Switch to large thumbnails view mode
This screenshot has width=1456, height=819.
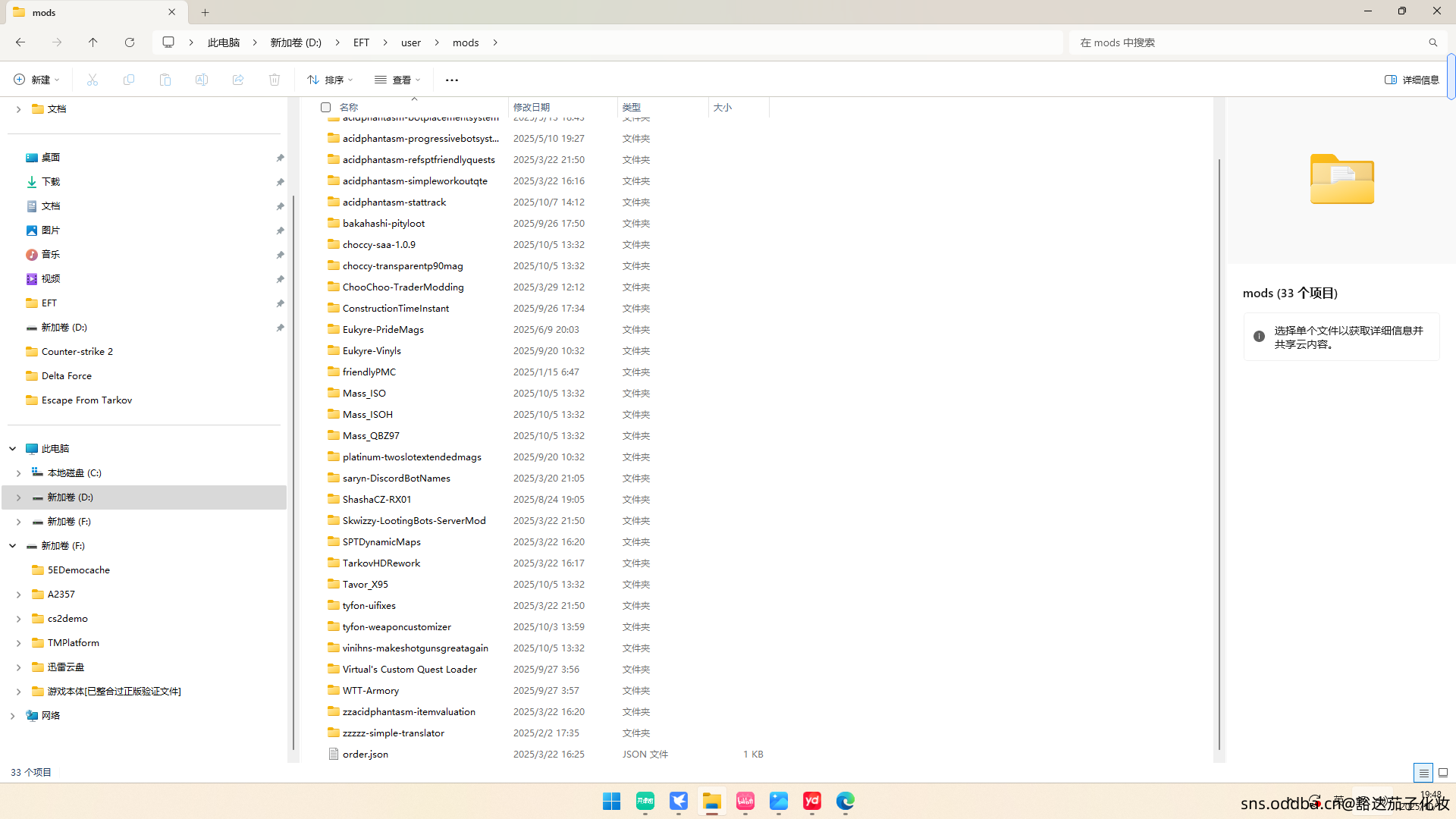[x=1443, y=773]
